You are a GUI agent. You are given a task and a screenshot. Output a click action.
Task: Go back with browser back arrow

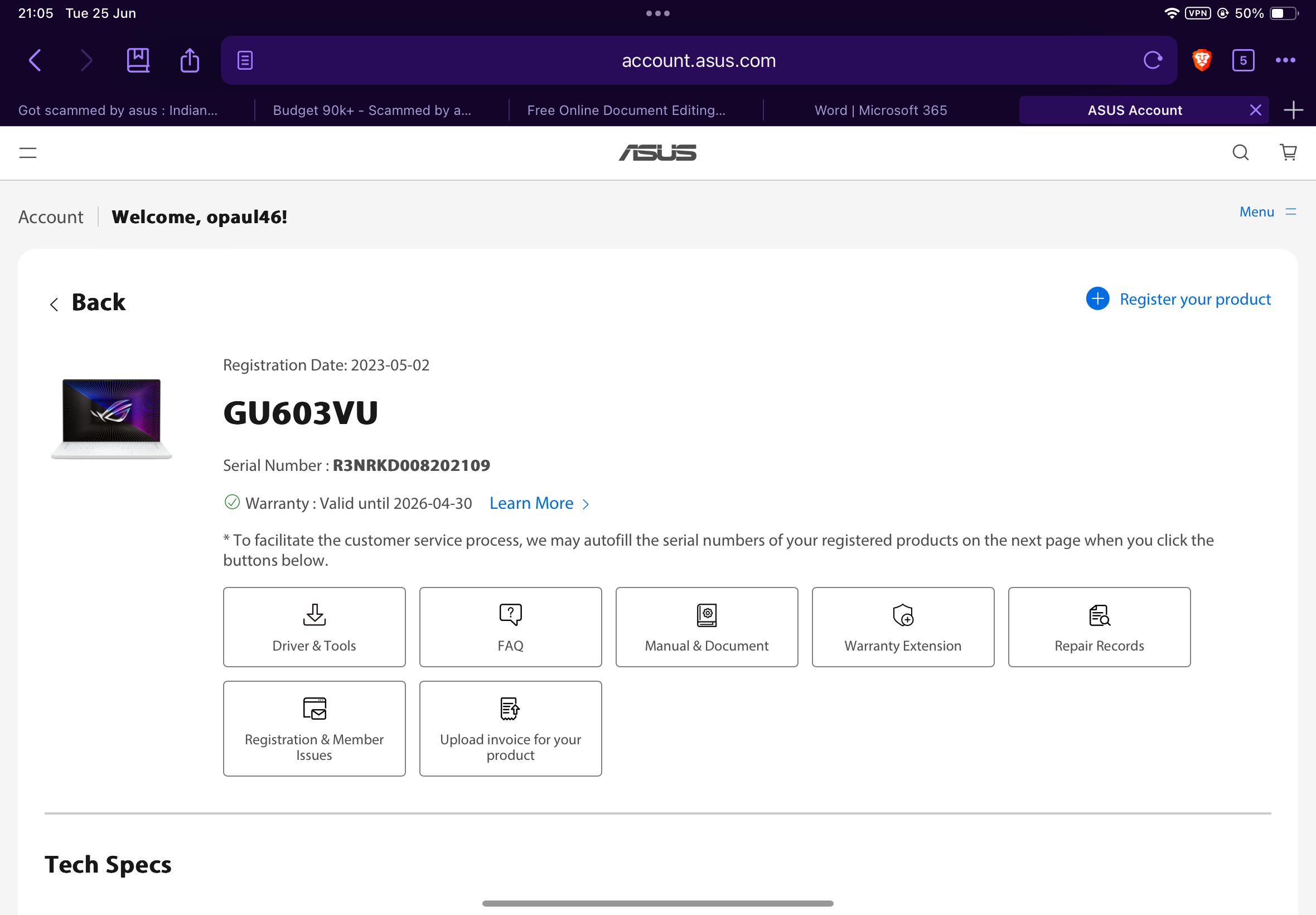(x=35, y=60)
